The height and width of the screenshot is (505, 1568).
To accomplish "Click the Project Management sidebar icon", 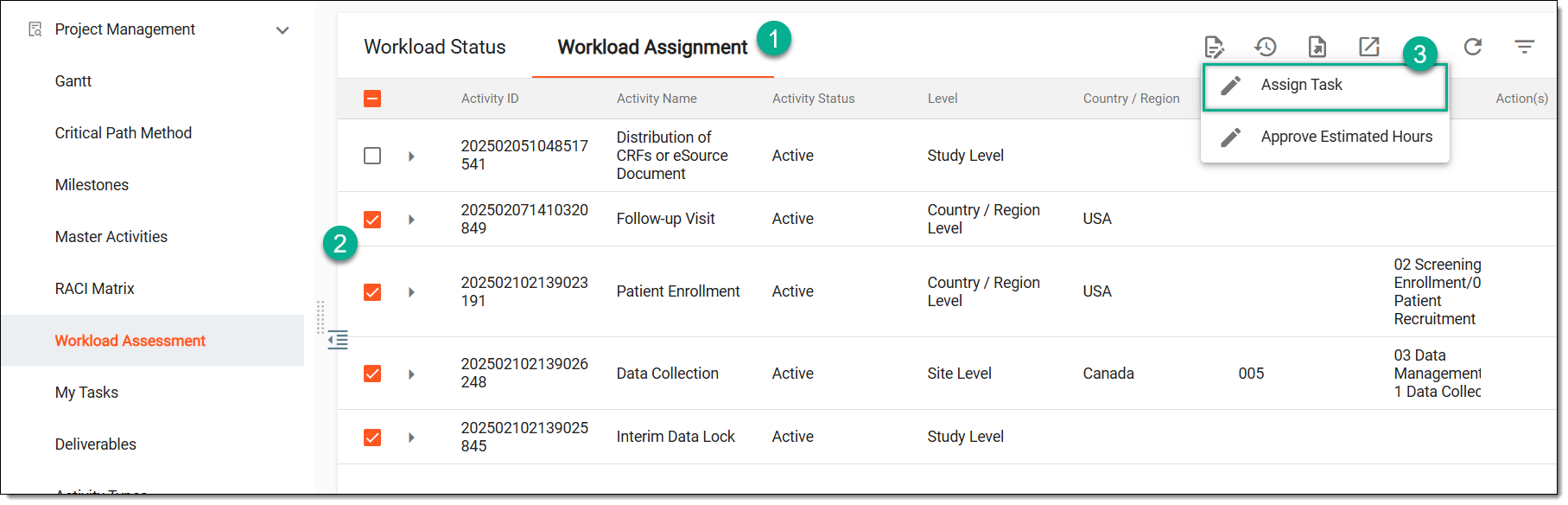I will [x=35, y=29].
